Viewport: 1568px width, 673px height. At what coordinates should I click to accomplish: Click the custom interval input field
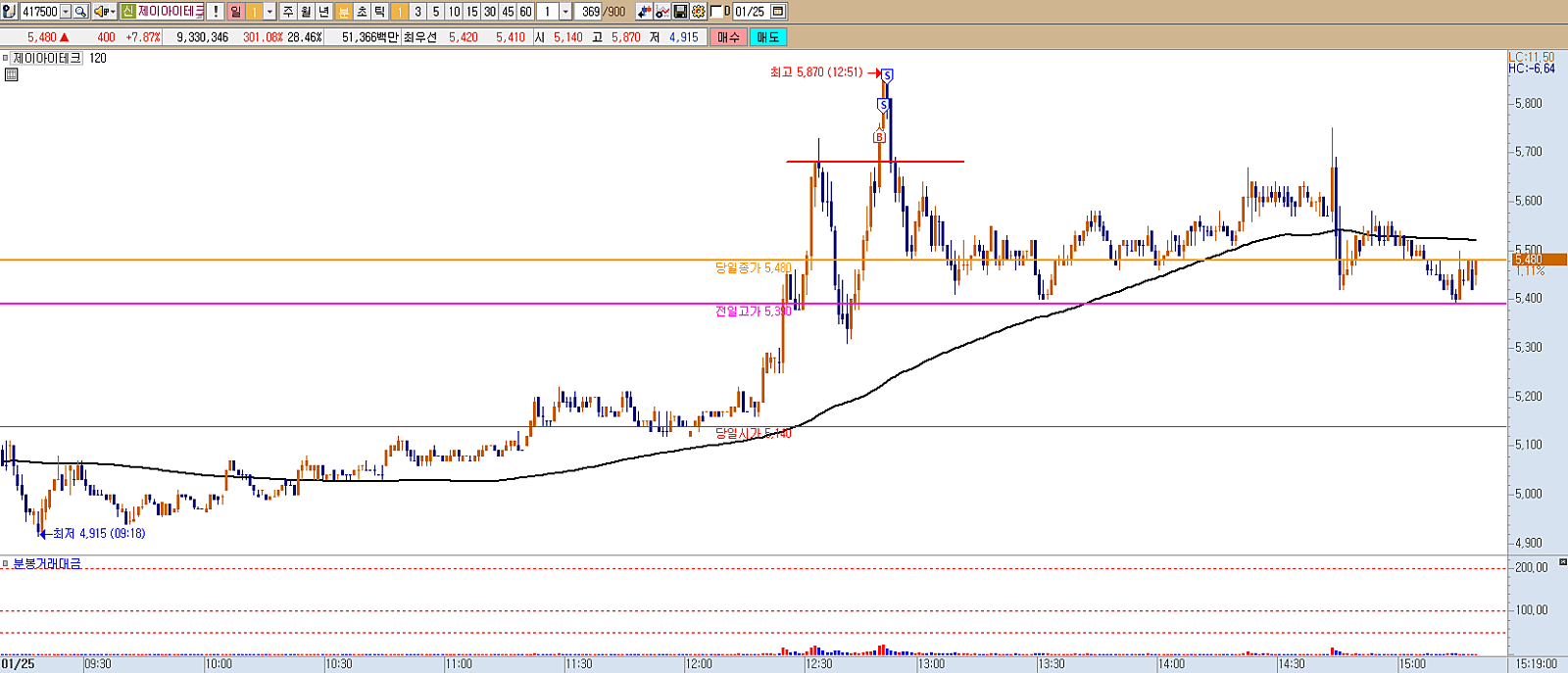point(548,12)
